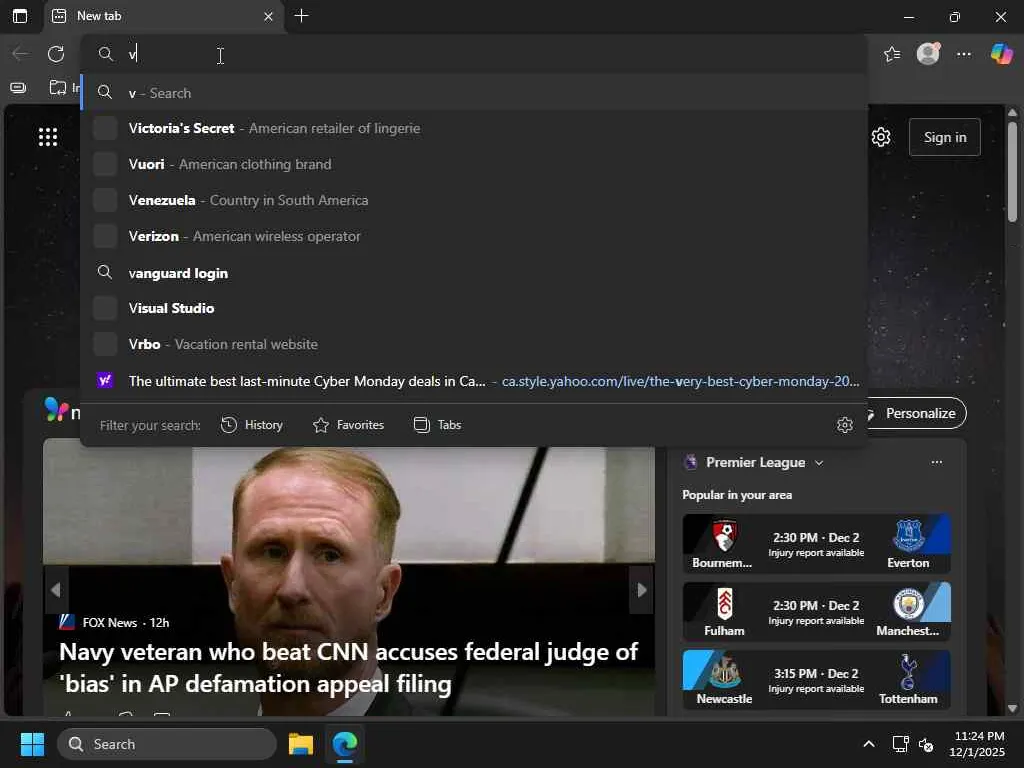The height and width of the screenshot is (768, 1024).
Task: Filter search by Tabs
Action: (438, 425)
